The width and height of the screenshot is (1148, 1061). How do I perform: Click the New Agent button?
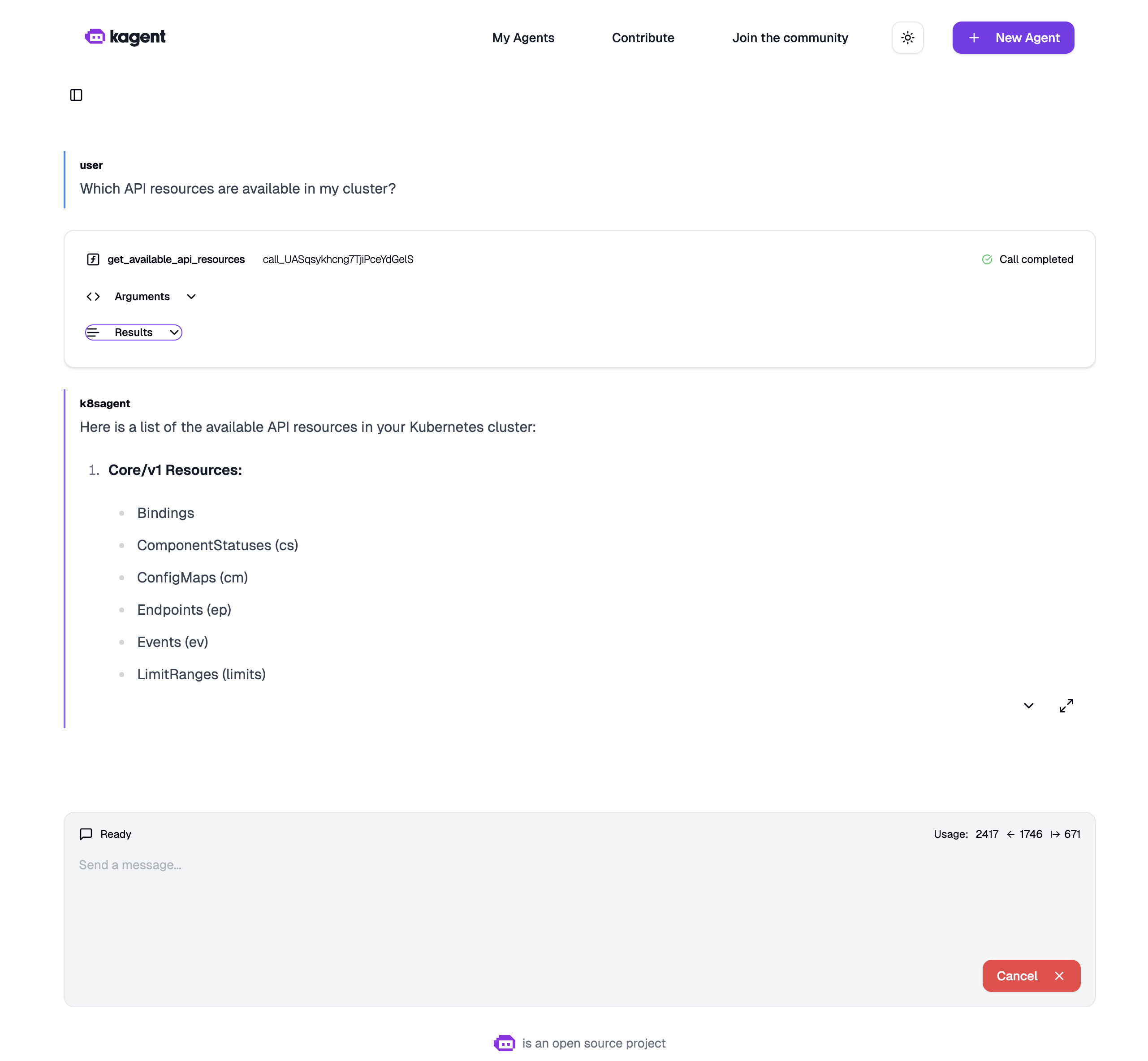click(x=1013, y=37)
